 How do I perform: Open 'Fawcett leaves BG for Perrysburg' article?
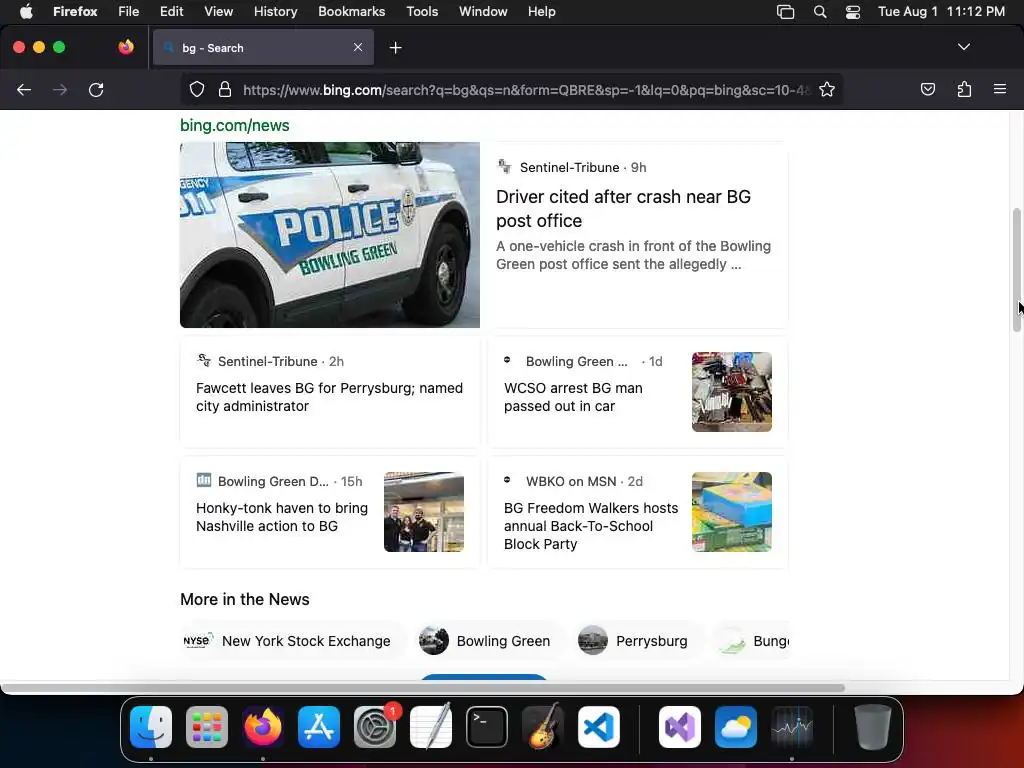329,397
